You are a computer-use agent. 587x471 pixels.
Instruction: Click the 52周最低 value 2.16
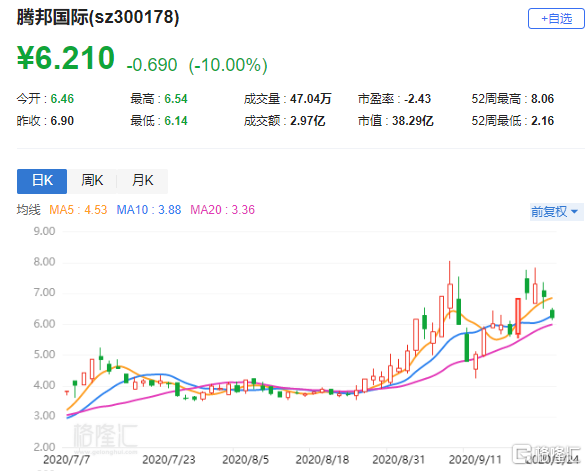[542, 121]
